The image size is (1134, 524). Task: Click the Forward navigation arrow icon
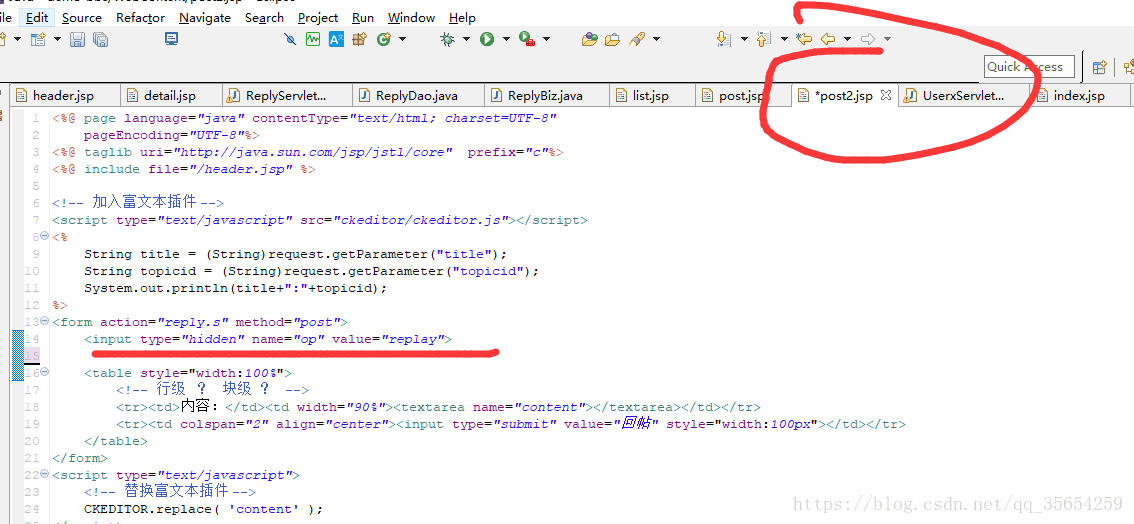pos(868,39)
